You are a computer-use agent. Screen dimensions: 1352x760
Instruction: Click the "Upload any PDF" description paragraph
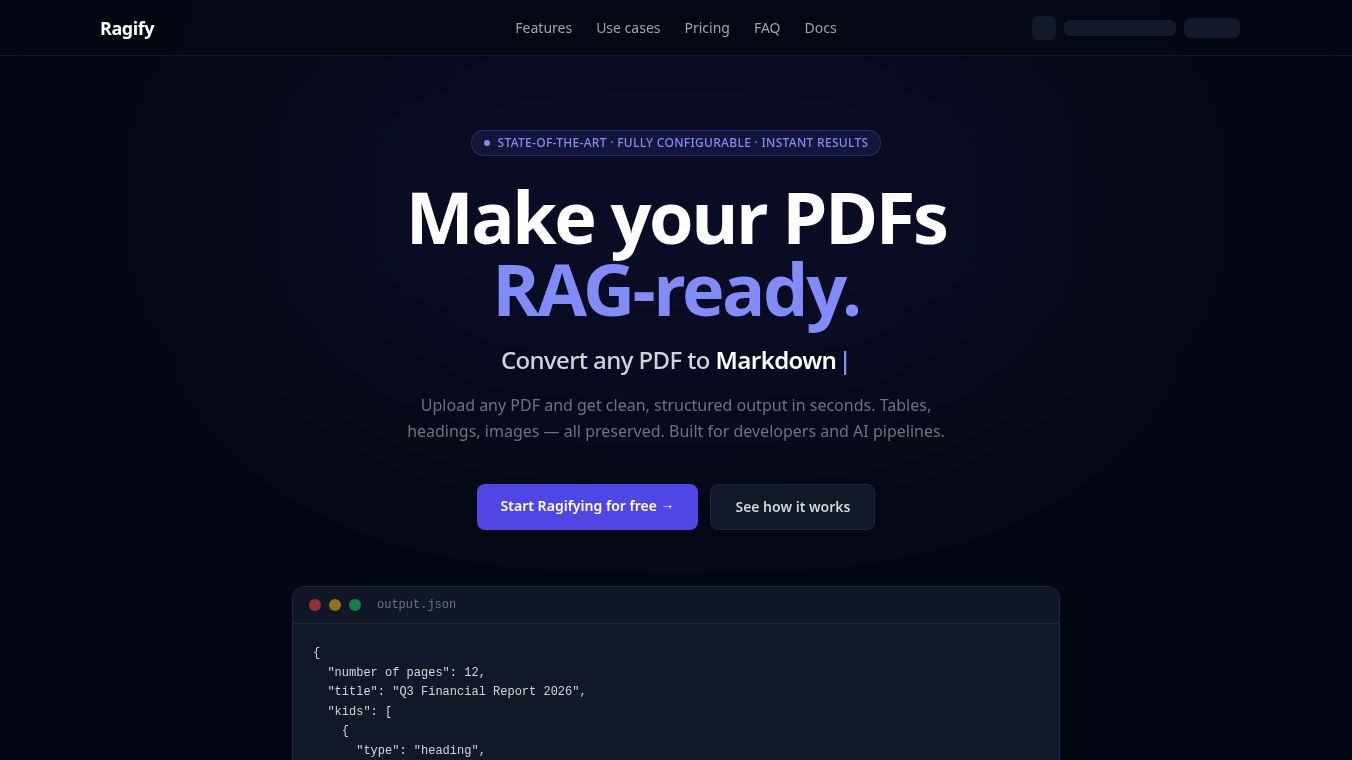tap(676, 419)
